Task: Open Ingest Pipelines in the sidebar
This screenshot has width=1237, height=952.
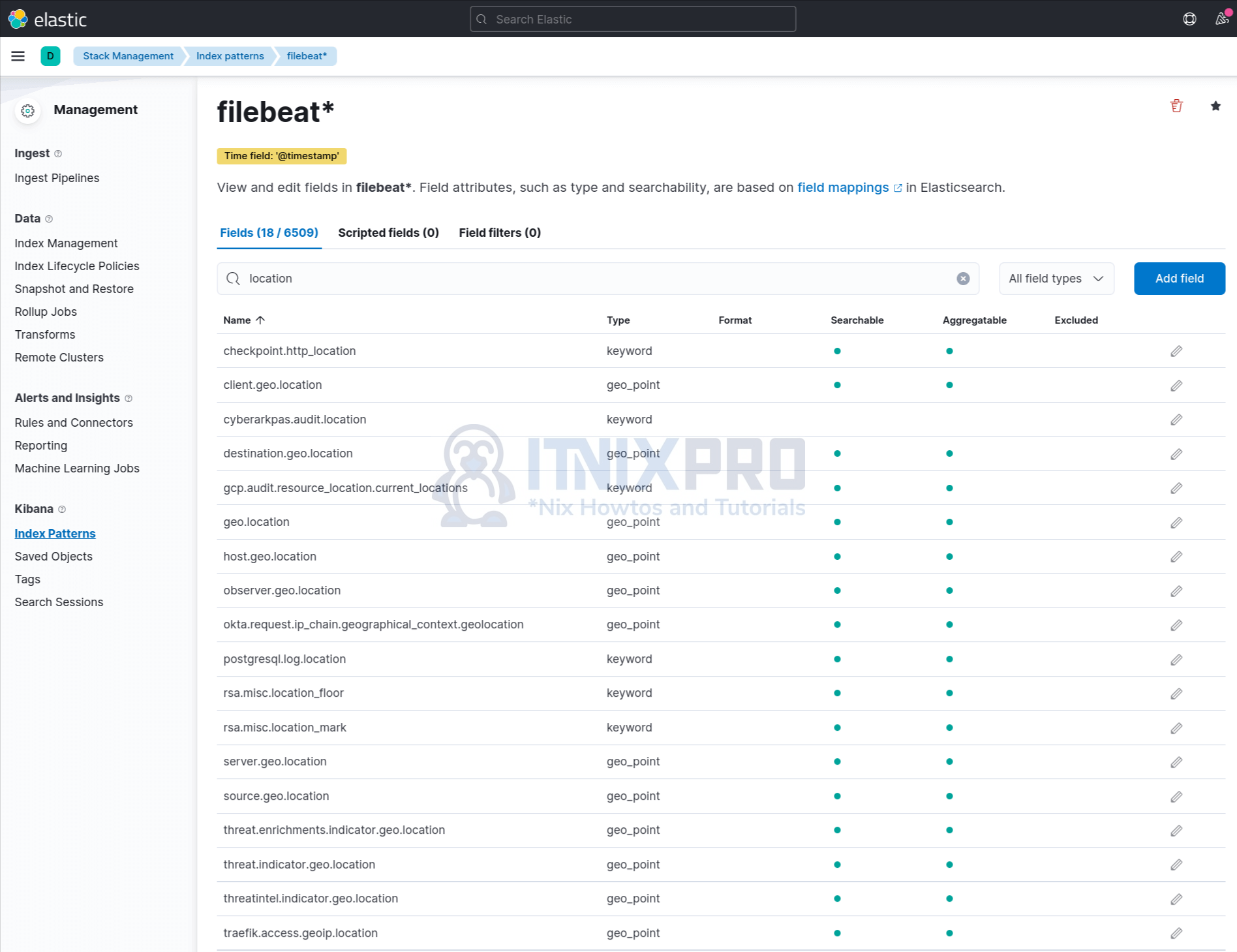Action: pyautogui.click(x=57, y=178)
